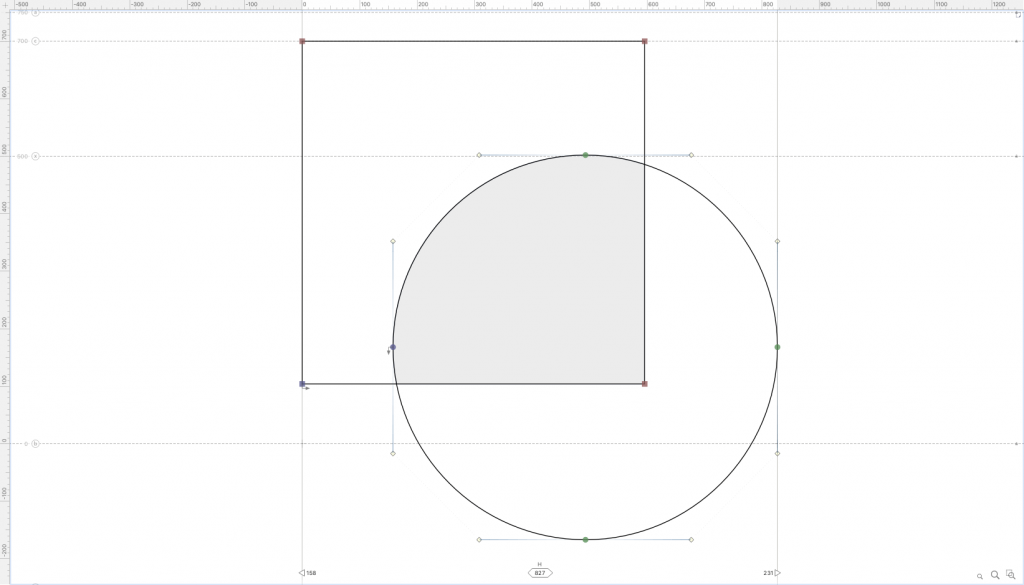Click the smallest zoom-out magnifier icon
The height and width of the screenshot is (585, 1024).
tap(980, 577)
